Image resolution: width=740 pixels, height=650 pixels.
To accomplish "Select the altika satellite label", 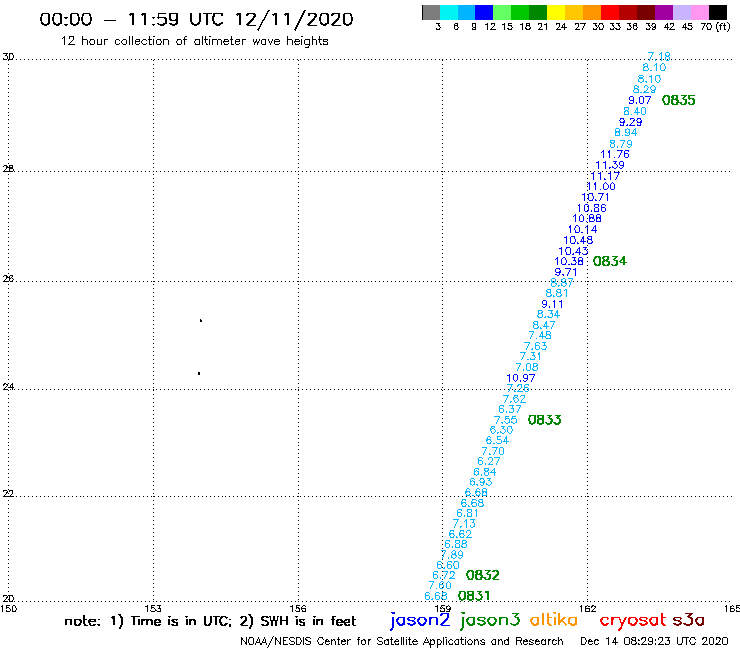I will pyautogui.click(x=554, y=620).
